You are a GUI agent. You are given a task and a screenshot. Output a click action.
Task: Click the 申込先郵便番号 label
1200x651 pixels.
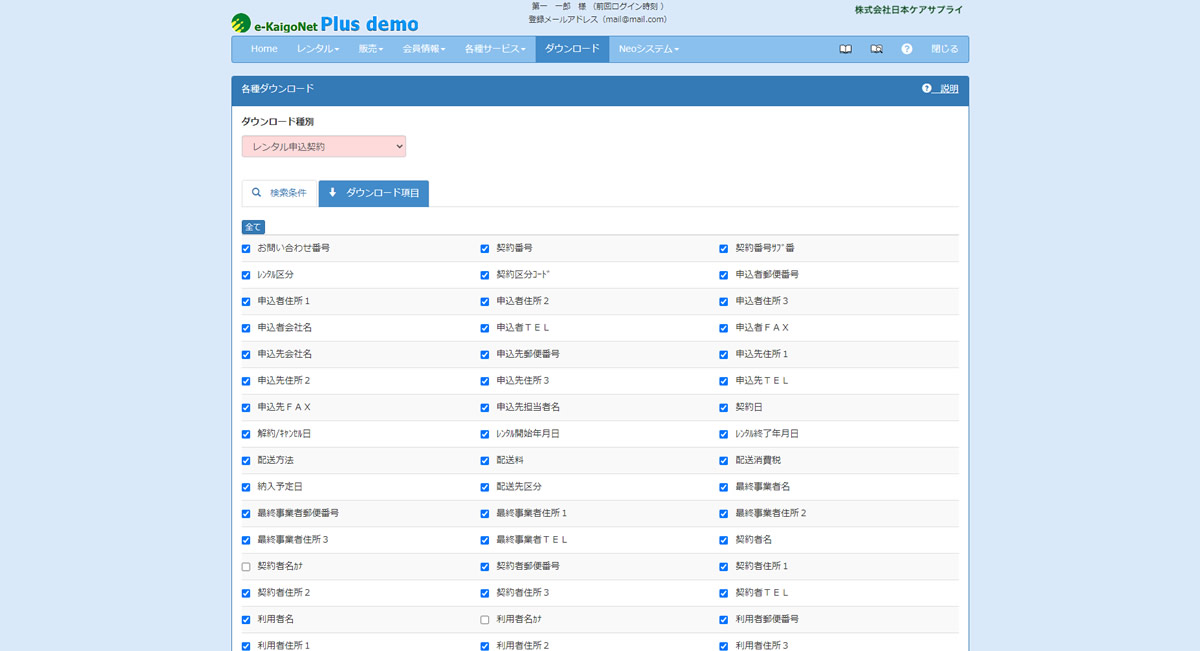click(x=528, y=354)
